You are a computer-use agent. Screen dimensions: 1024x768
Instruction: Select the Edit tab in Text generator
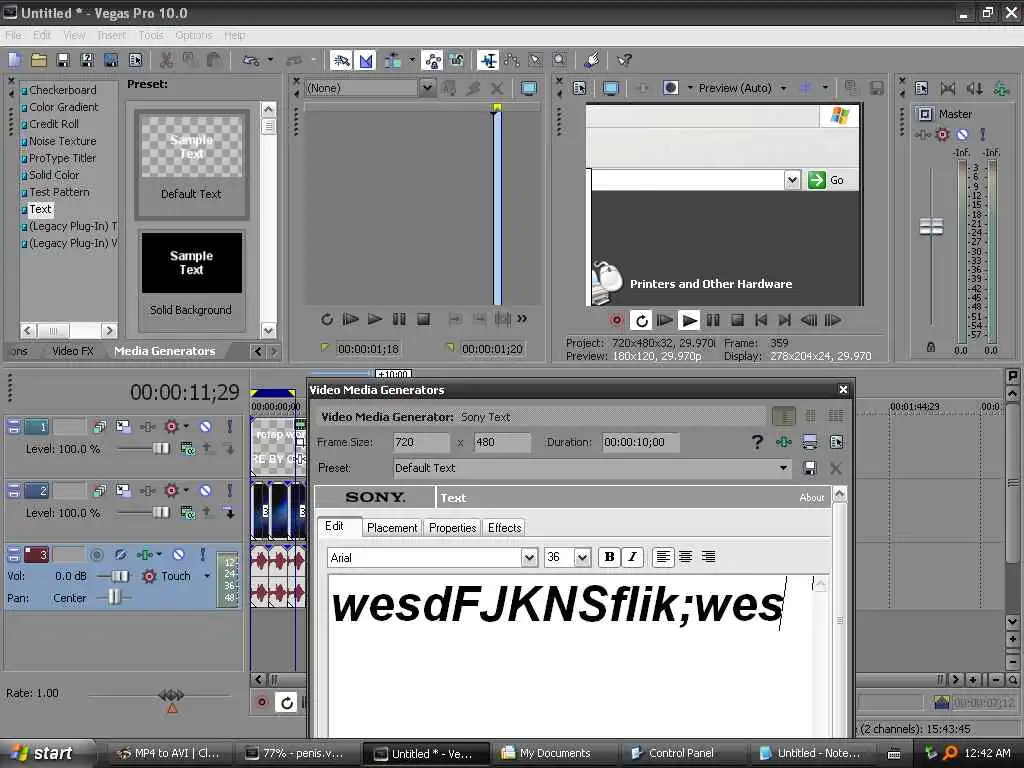tap(334, 526)
